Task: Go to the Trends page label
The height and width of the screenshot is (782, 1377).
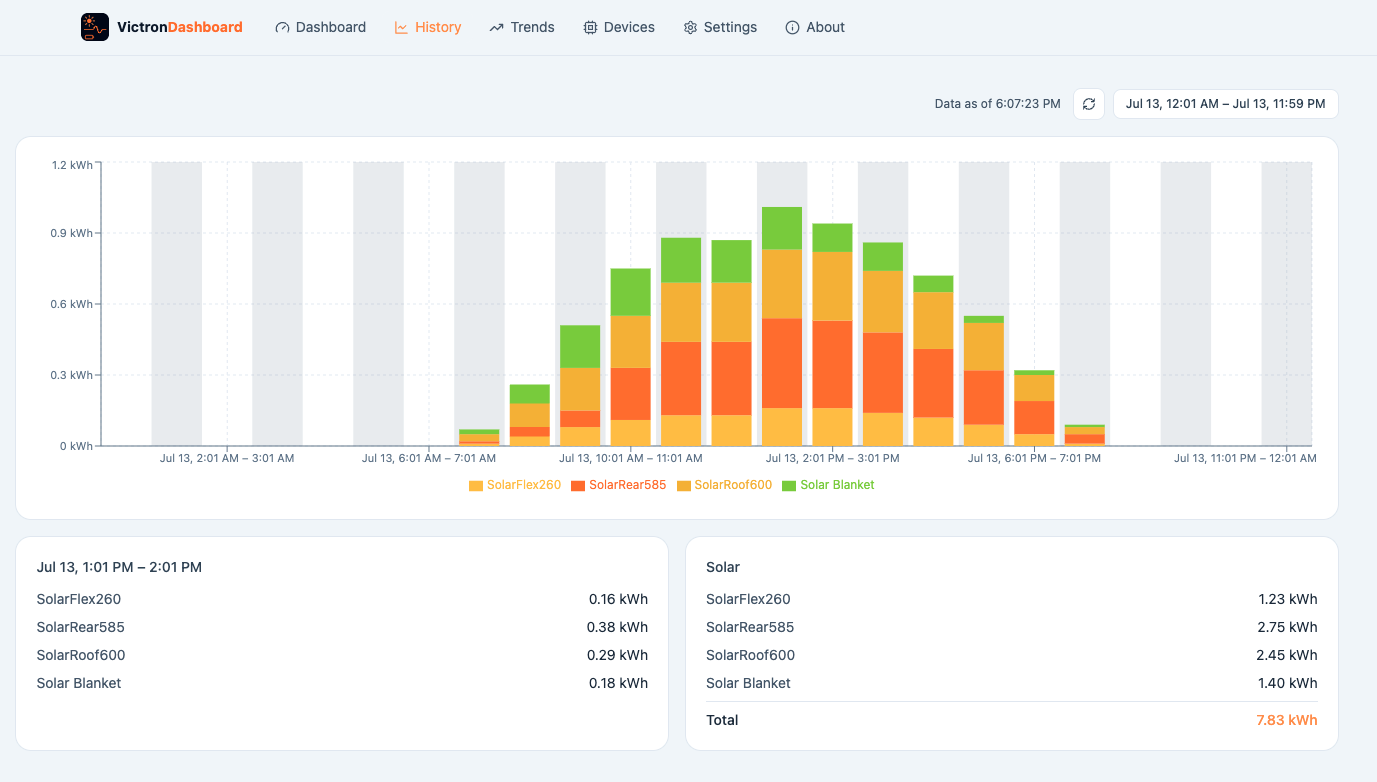Action: point(532,28)
